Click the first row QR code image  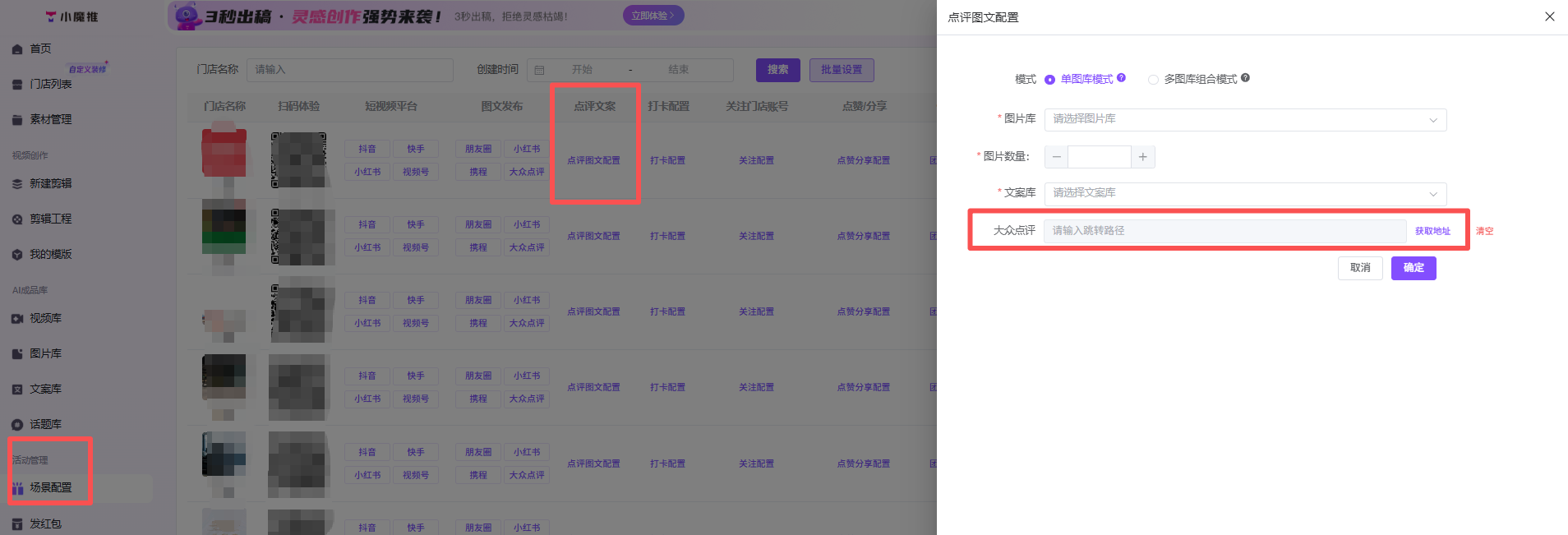299,160
